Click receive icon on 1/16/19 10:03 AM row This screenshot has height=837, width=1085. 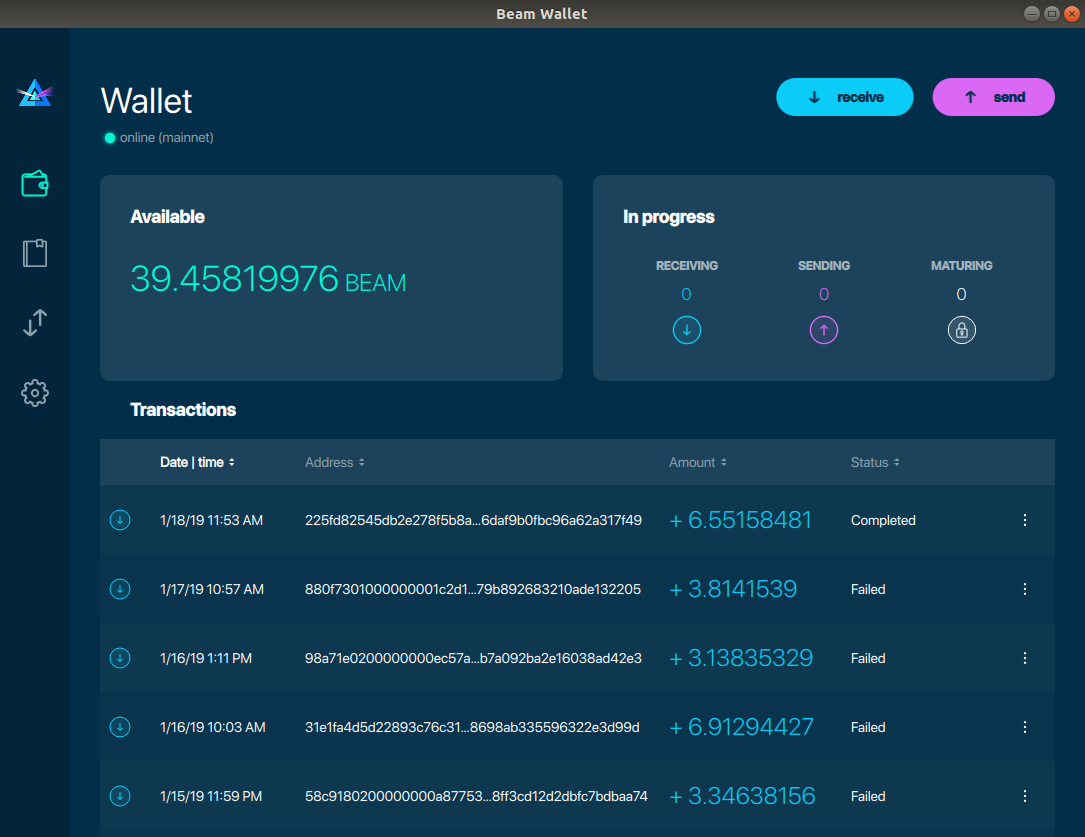pos(120,727)
